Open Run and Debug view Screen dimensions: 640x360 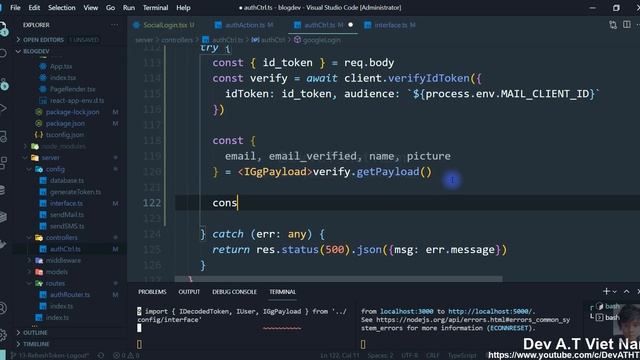[x=3, y=108]
